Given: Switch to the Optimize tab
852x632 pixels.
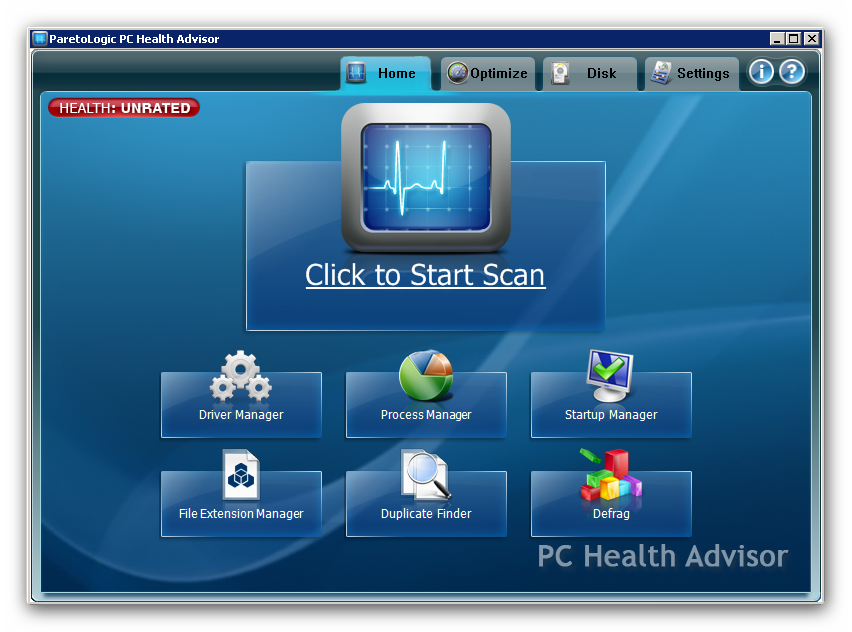Looking at the screenshot, I should coord(487,73).
